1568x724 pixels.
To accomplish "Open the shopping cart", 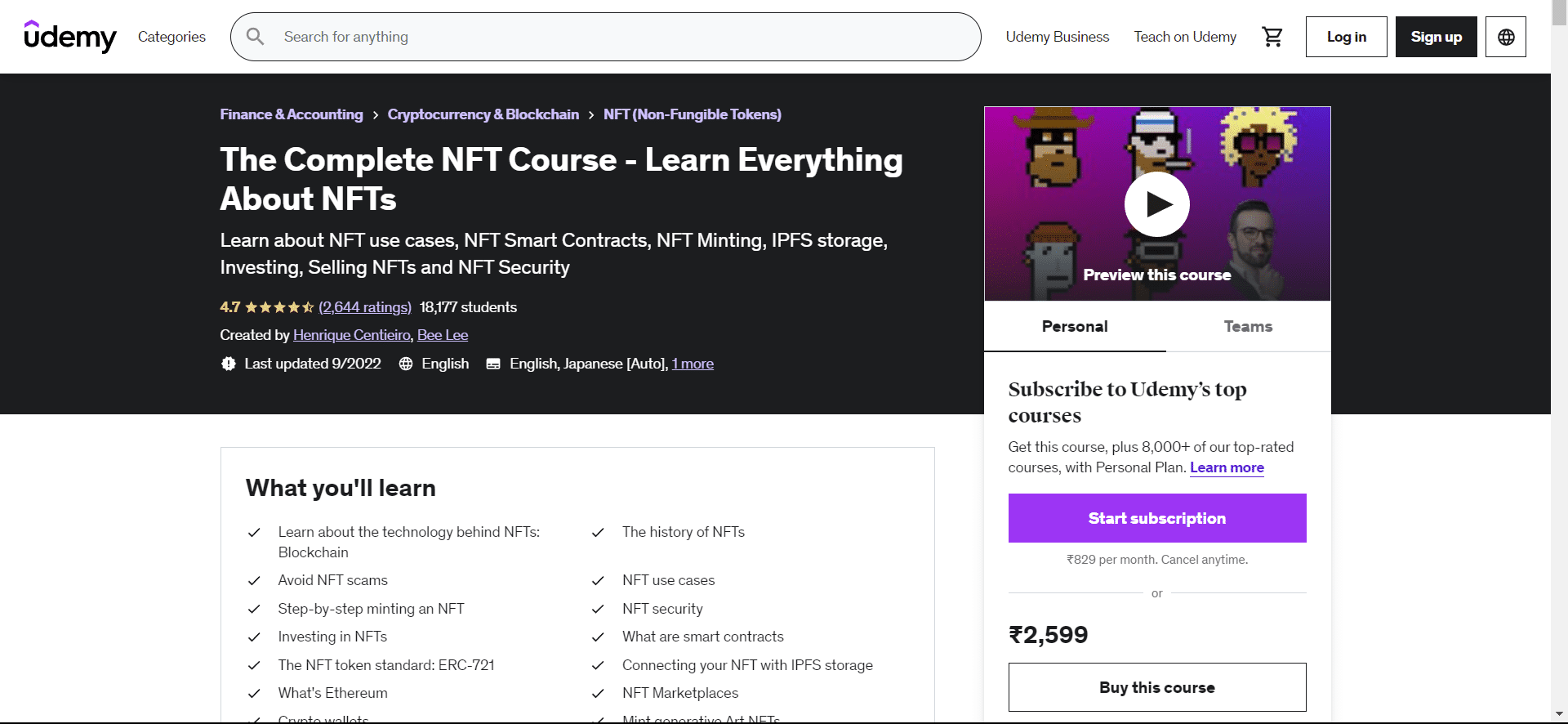I will point(1272,37).
